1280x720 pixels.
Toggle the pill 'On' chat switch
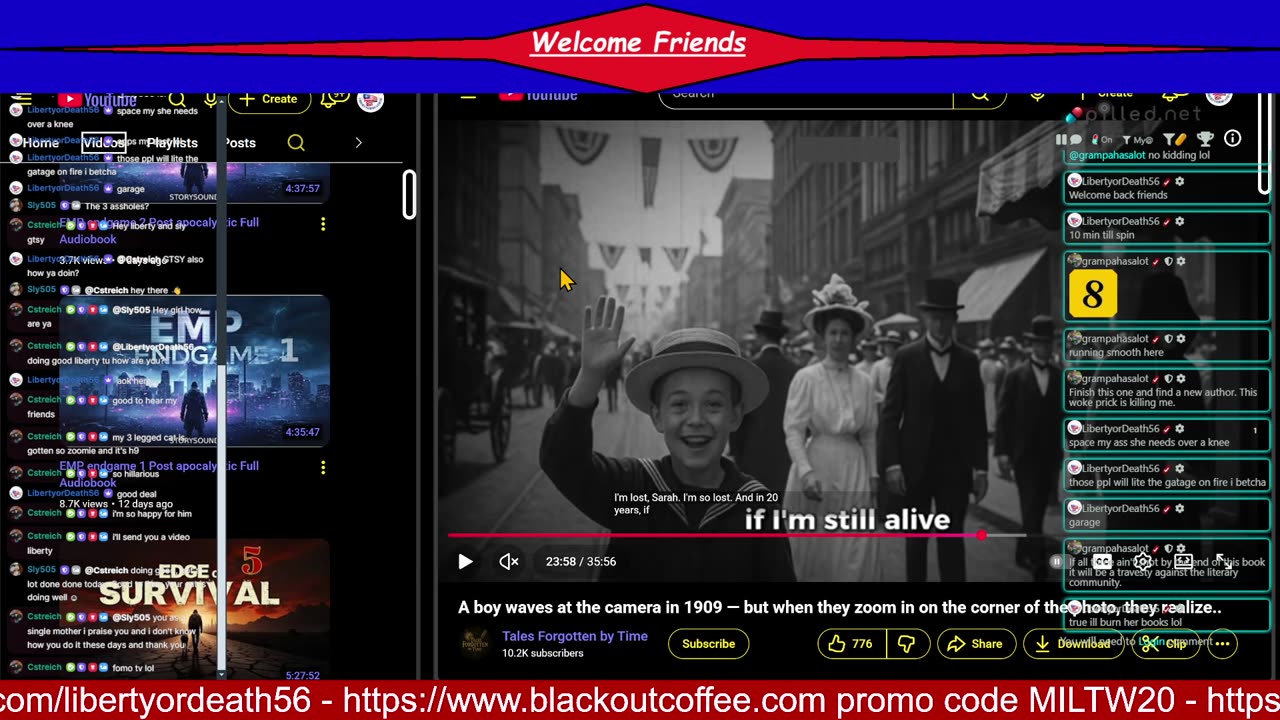tap(1103, 140)
